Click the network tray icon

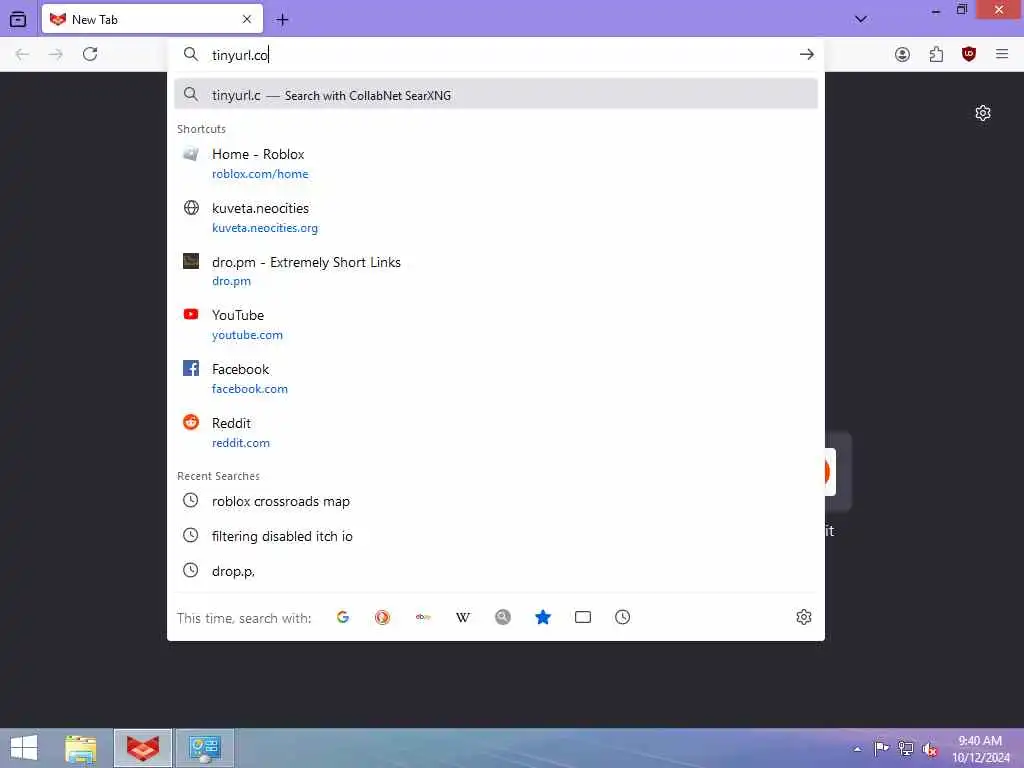tap(906, 748)
